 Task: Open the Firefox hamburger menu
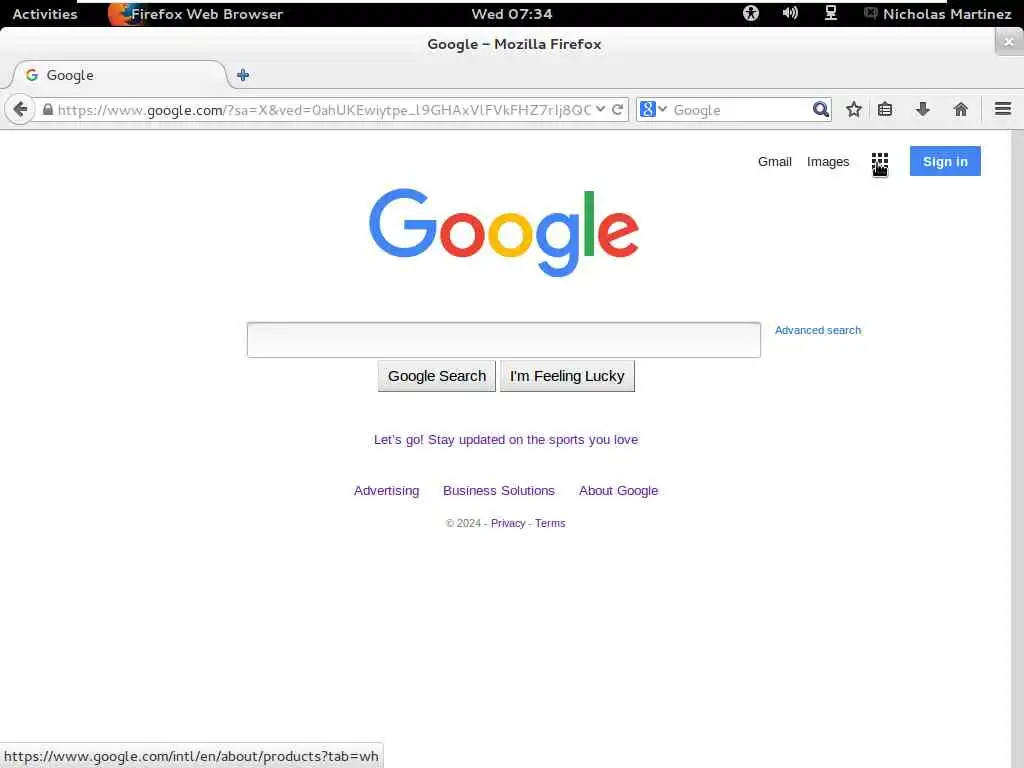pos(1002,109)
